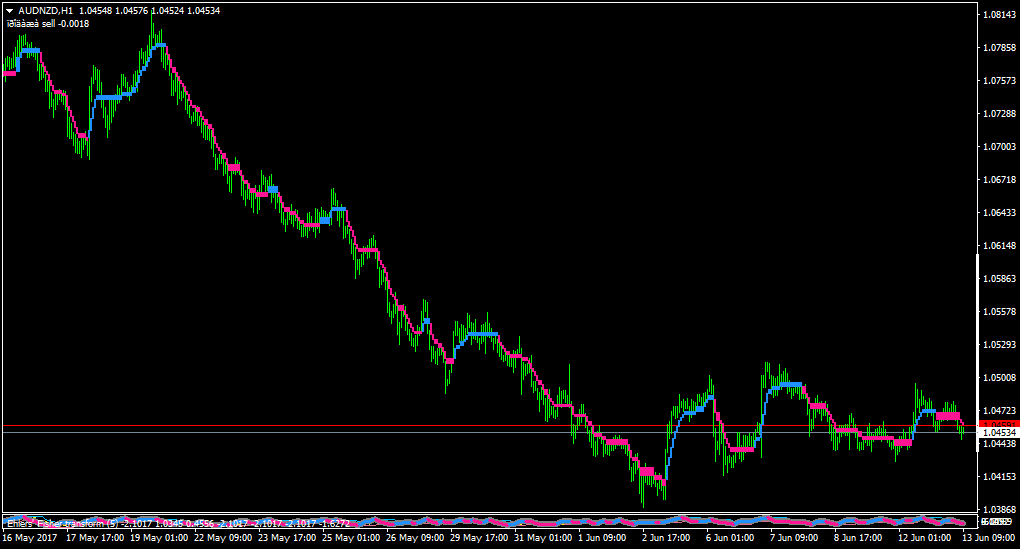Viewport: 1020px width, 549px height.
Task: Open the chart menu triangle beside AUDNZD,H1
Action: point(10,11)
